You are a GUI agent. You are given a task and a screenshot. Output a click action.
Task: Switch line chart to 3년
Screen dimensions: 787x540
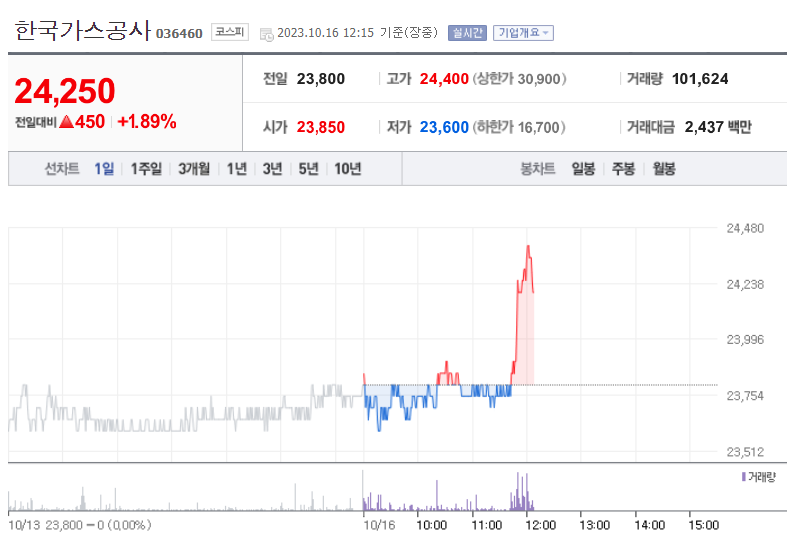coord(273,169)
